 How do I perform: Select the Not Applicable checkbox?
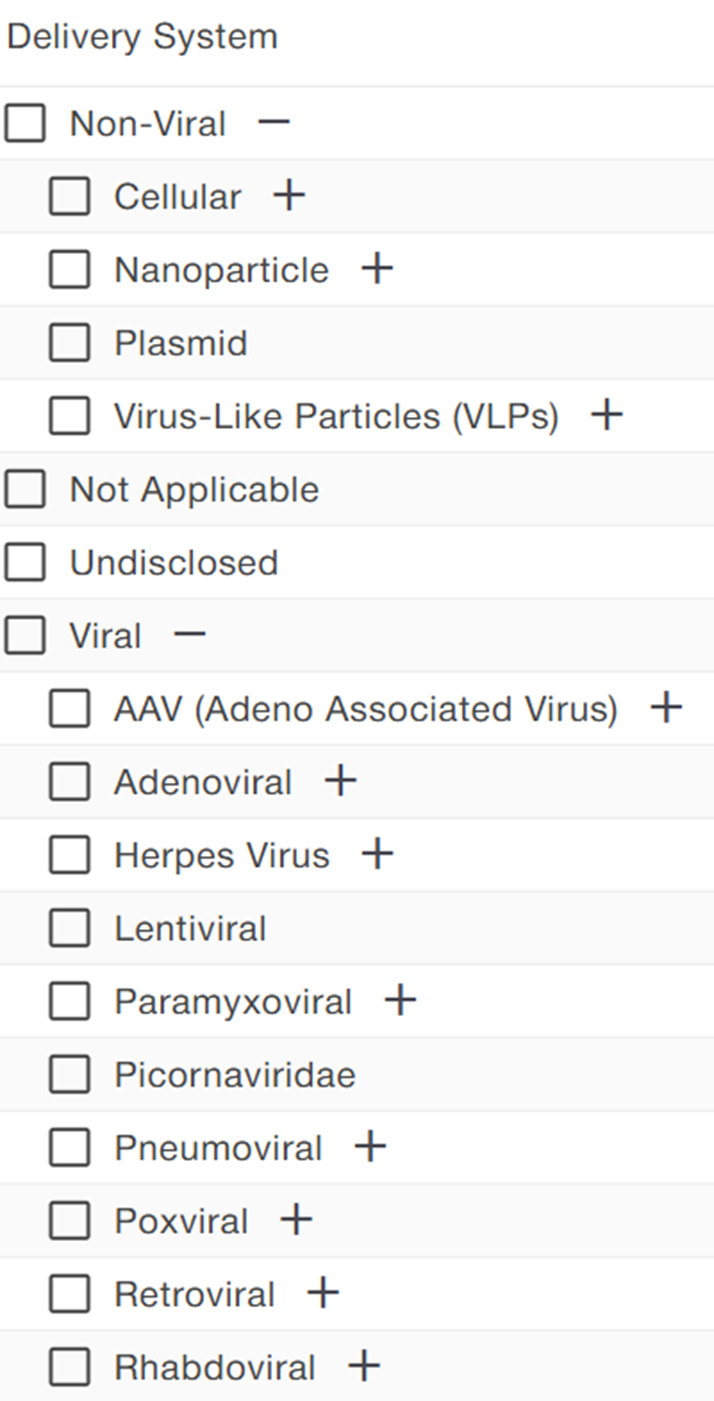25,489
